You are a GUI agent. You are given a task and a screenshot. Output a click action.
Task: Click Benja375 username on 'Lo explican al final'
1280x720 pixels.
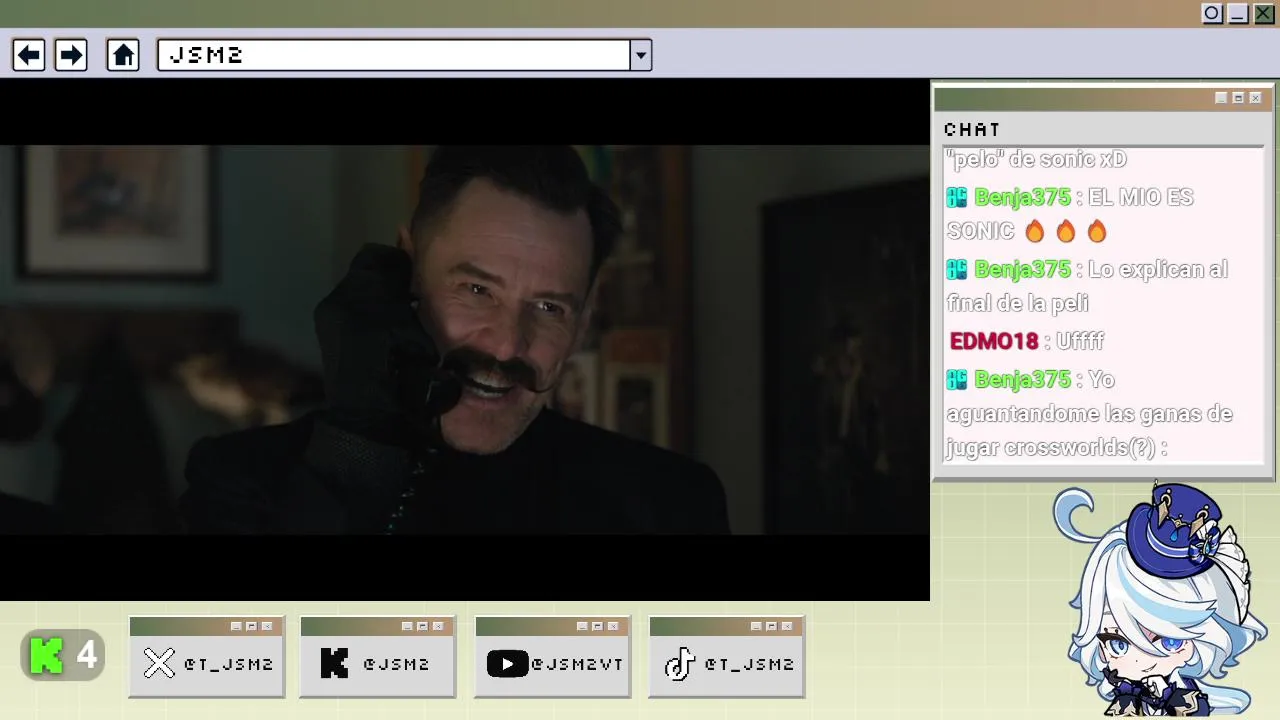pos(1022,269)
